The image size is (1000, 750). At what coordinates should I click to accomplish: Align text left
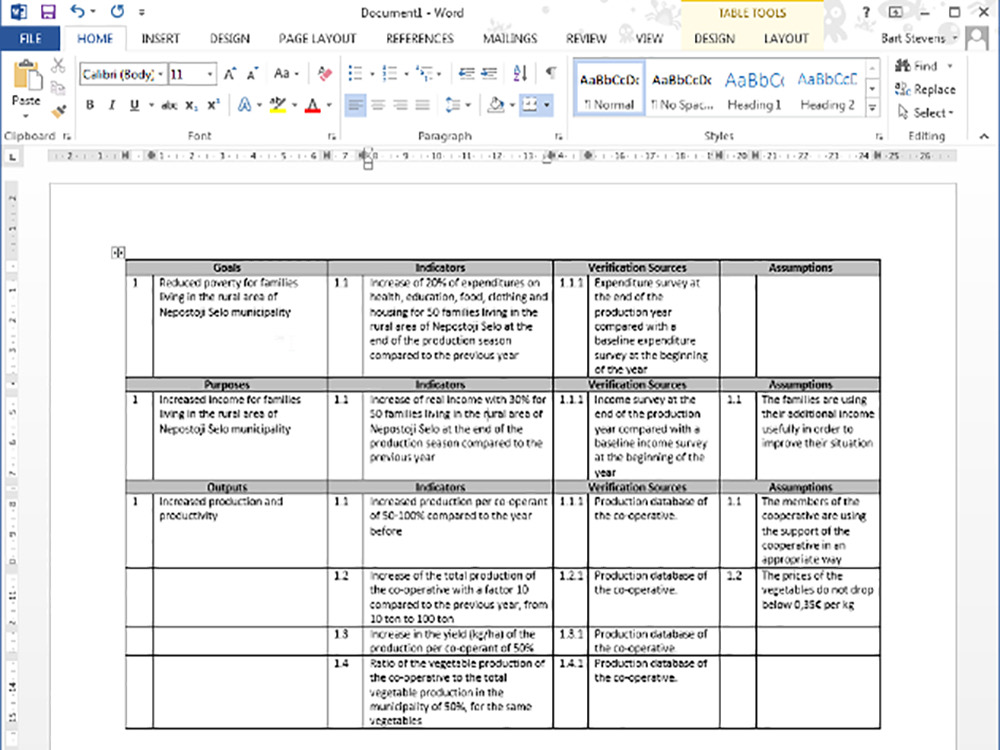tap(355, 105)
